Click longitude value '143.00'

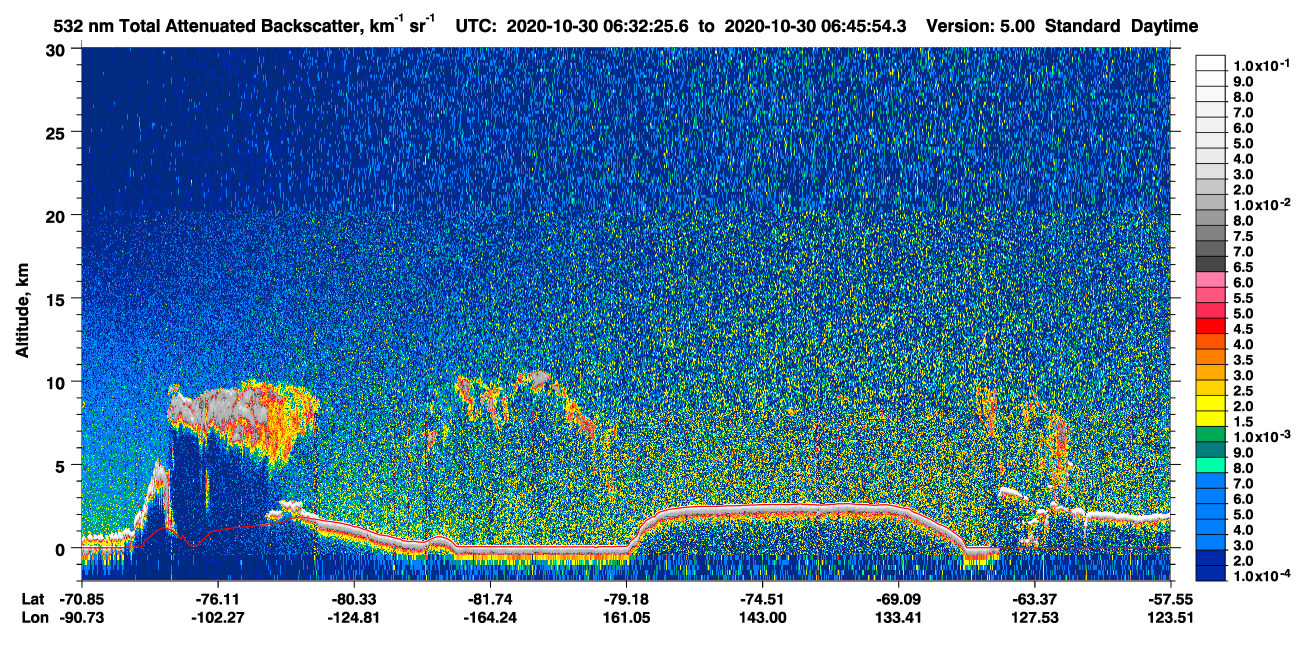[x=762, y=618]
